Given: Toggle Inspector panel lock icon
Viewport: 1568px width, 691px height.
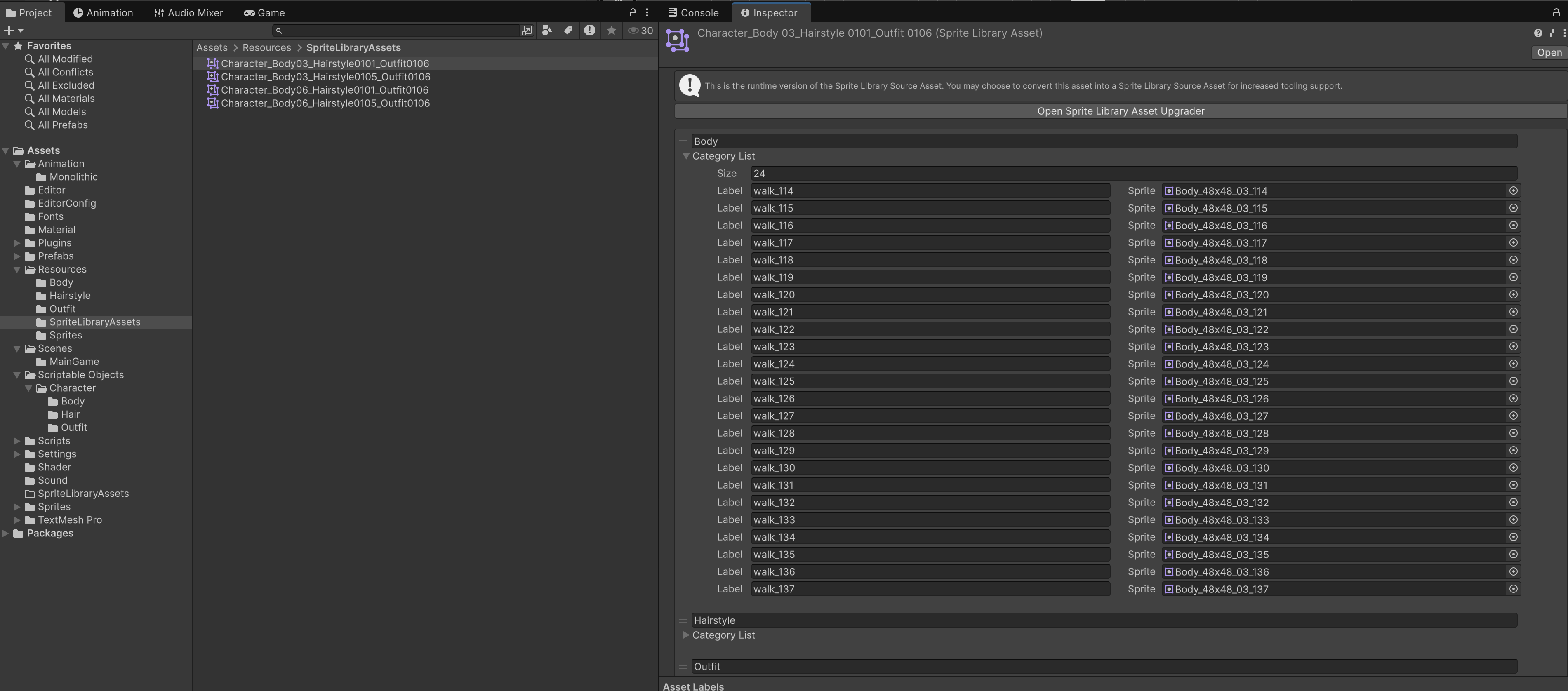Looking at the screenshot, I should pyautogui.click(x=1556, y=13).
